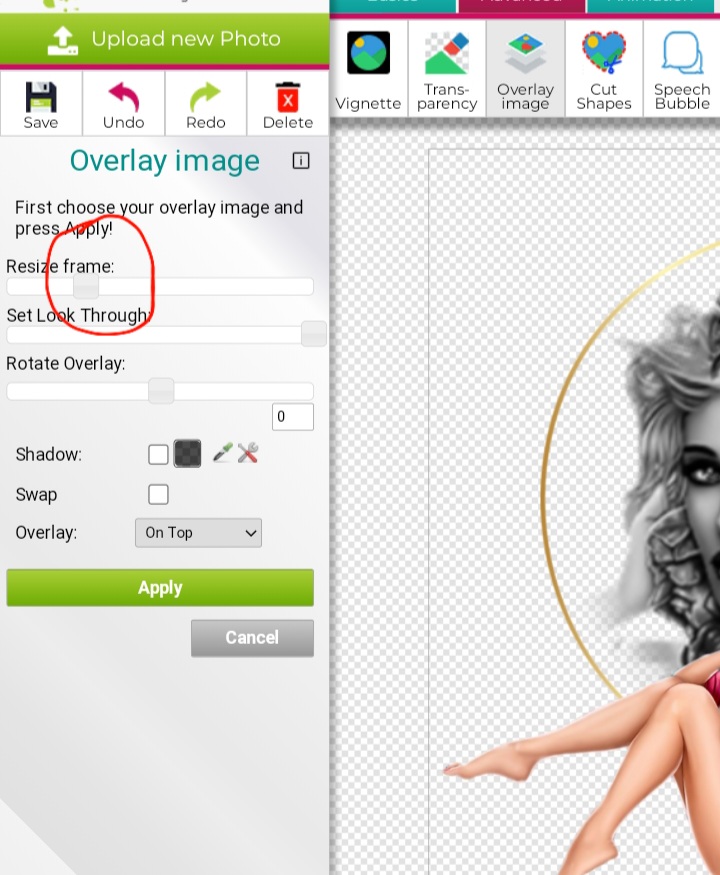Select the Transparency tool
The width and height of the screenshot is (720, 875).
tap(447, 70)
